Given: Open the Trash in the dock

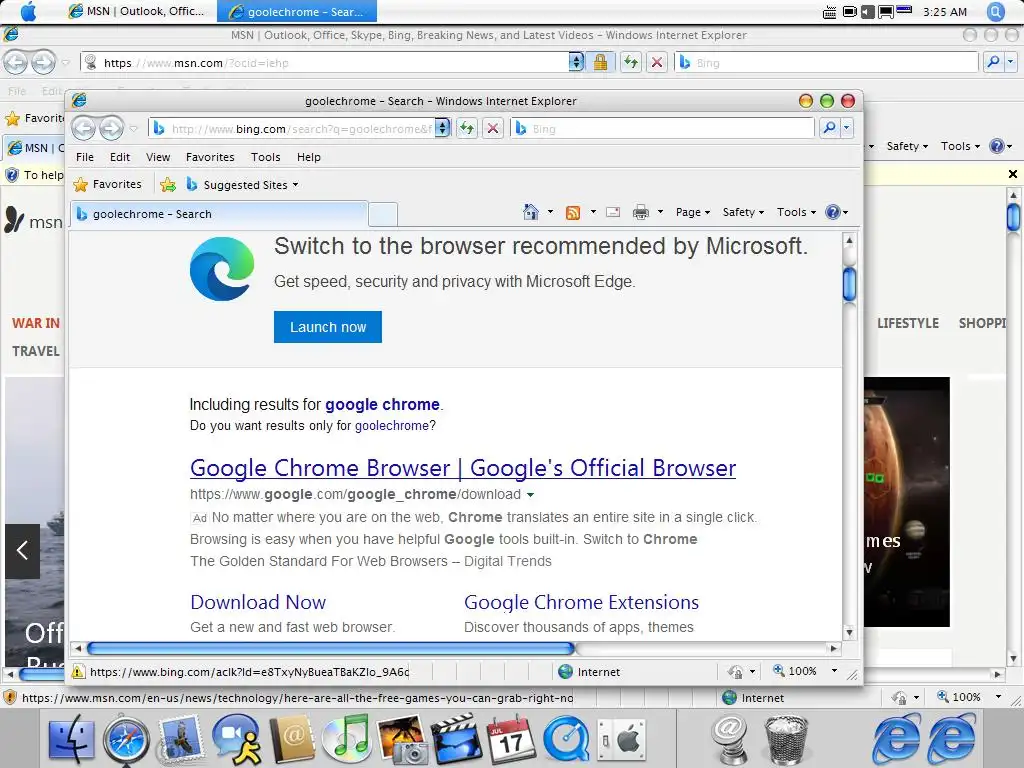Looking at the screenshot, I should point(786,740).
